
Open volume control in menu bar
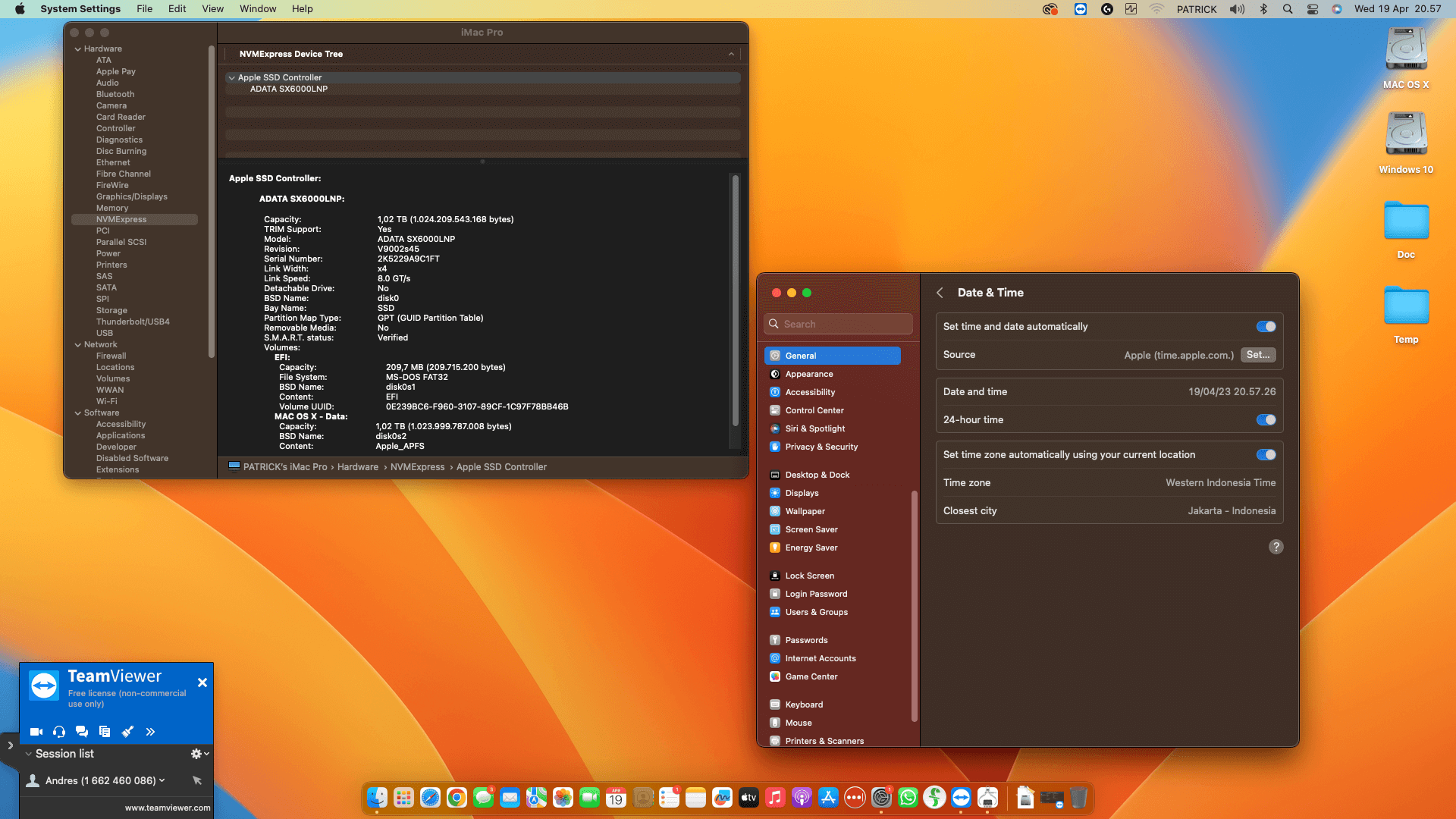click(x=1237, y=9)
